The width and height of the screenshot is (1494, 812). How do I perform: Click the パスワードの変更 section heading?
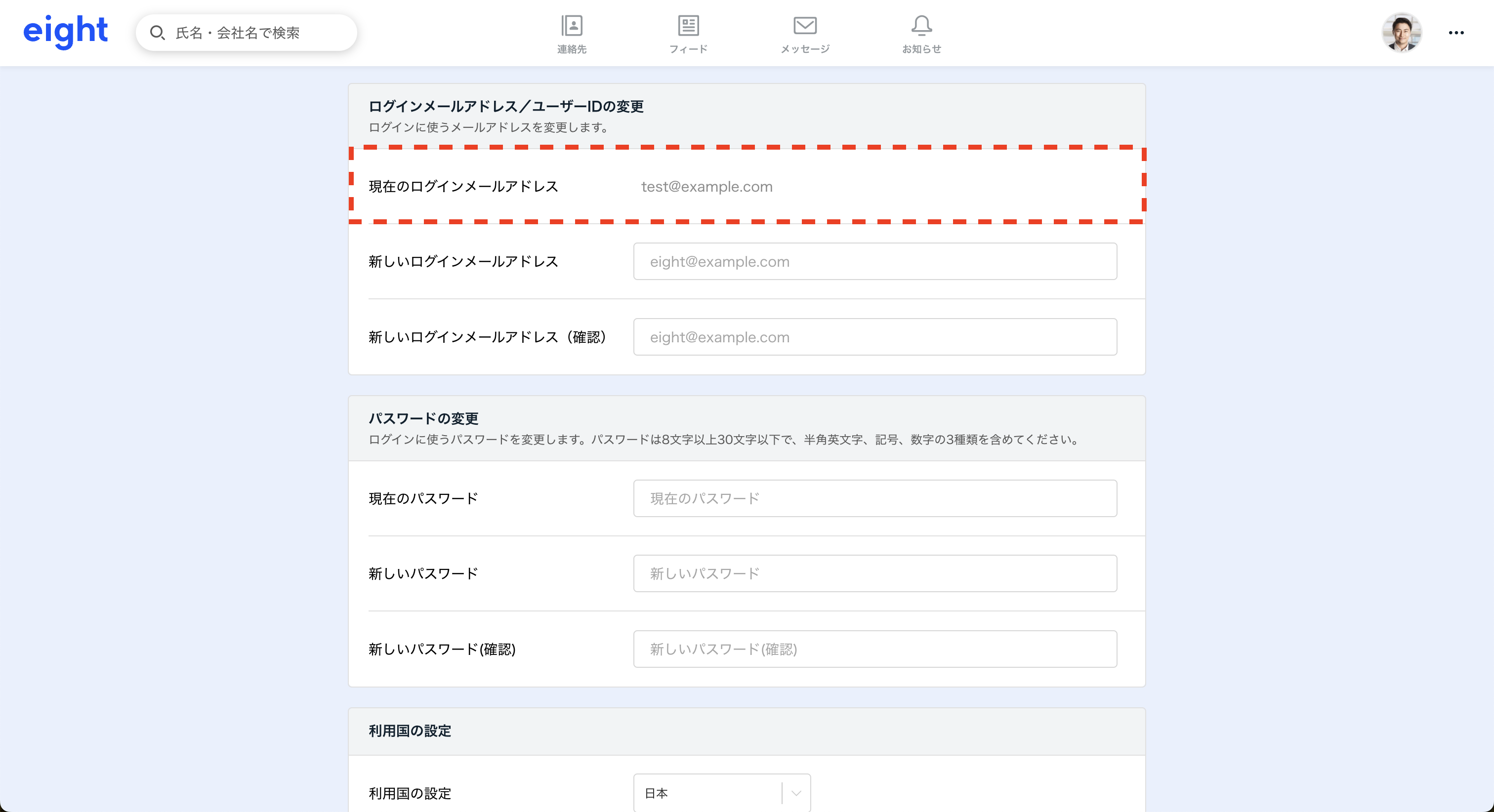[x=423, y=418]
